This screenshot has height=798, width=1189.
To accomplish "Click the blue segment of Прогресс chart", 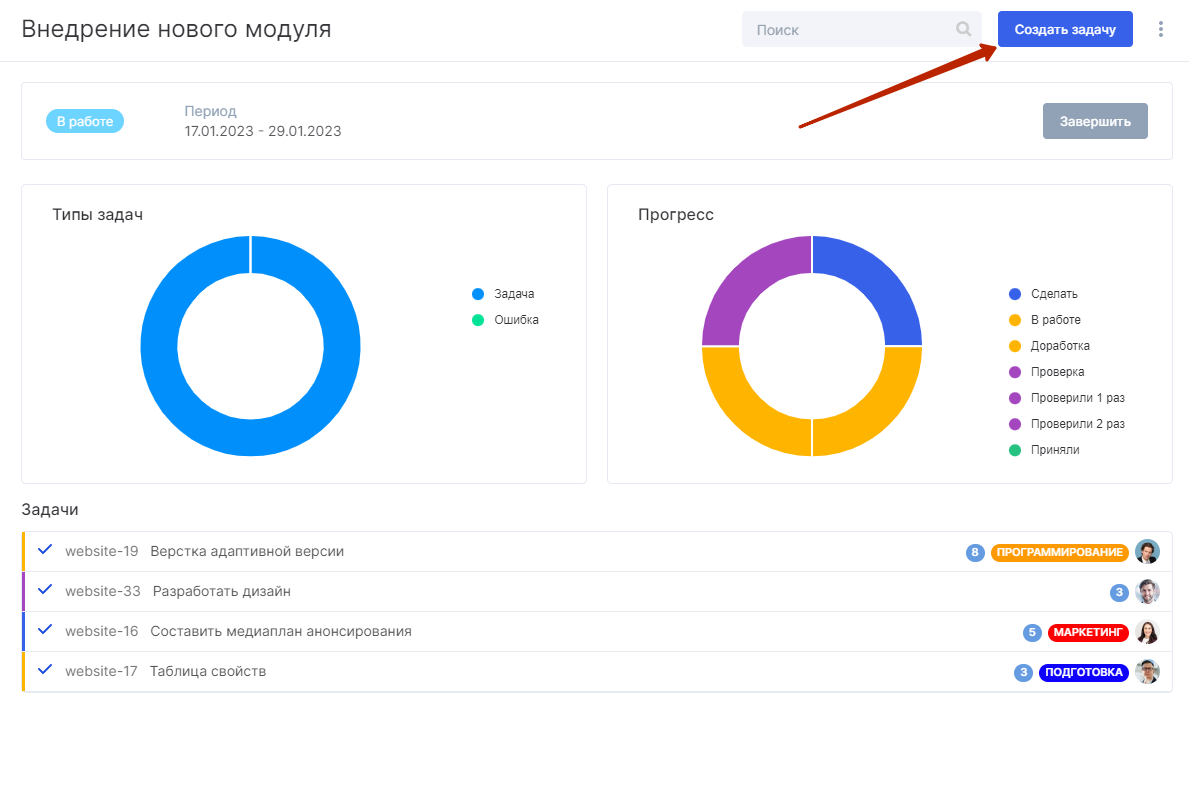I will 877,281.
